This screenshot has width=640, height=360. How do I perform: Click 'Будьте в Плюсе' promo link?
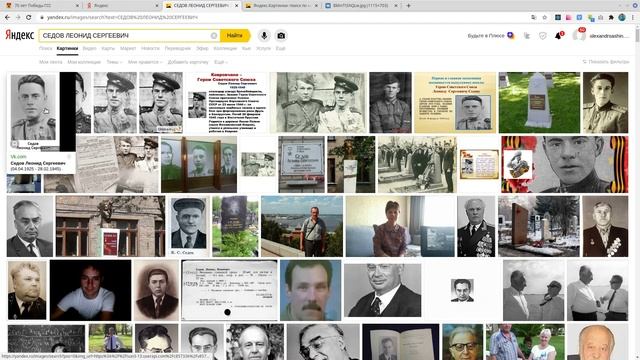point(486,36)
